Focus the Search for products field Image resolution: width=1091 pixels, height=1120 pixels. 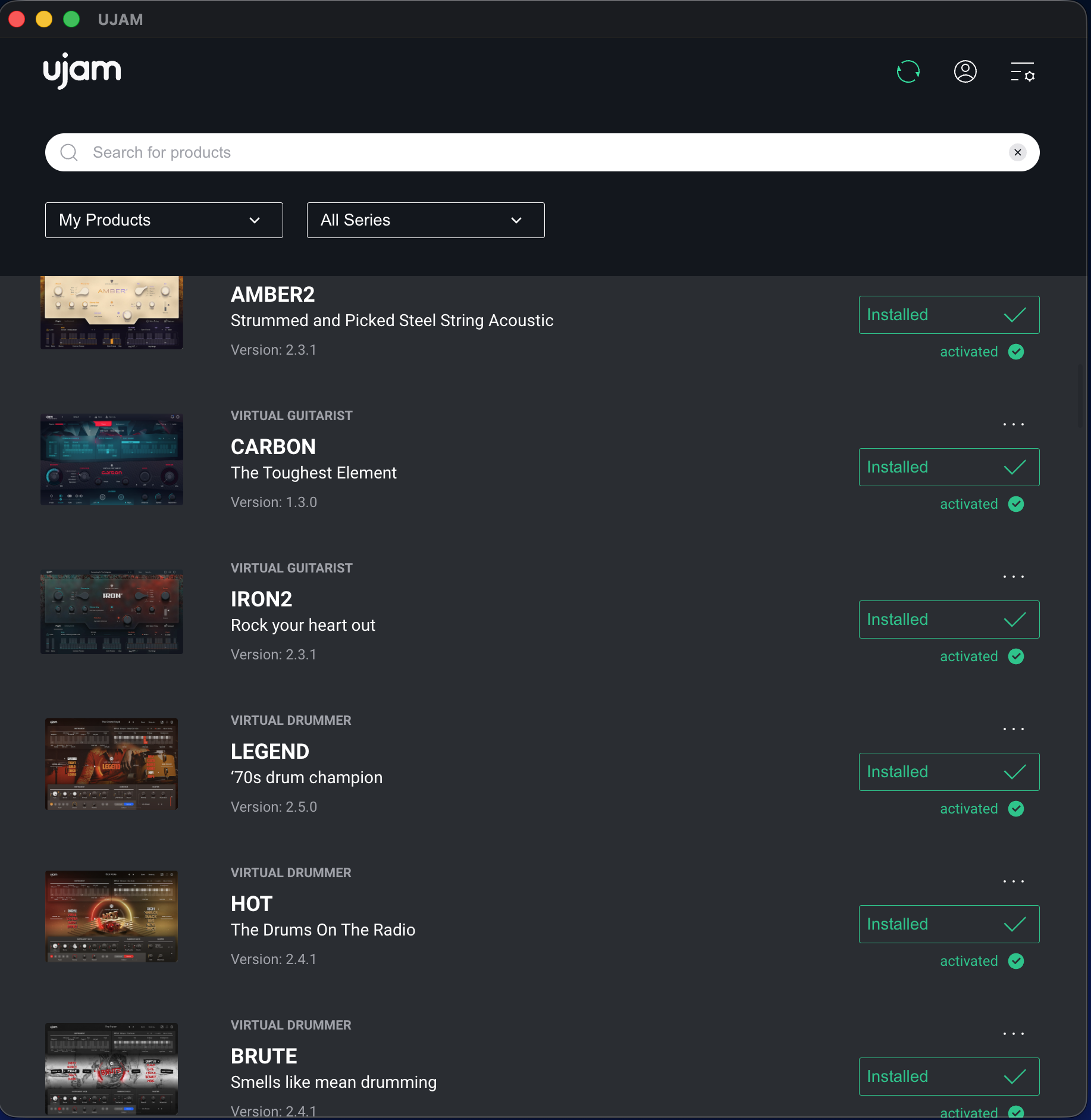543,152
